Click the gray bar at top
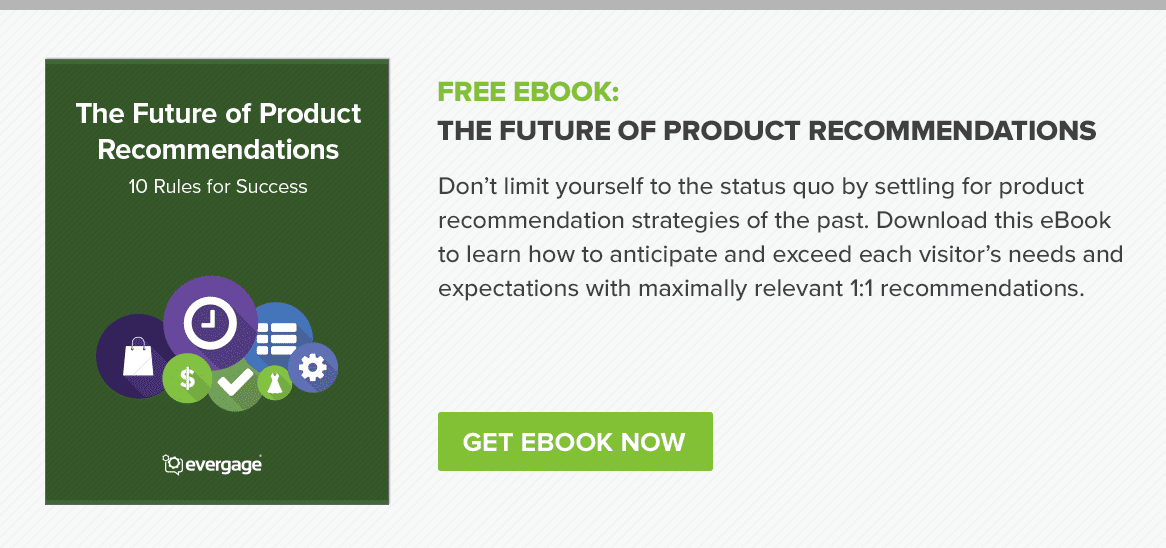This screenshot has width=1166, height=548. (x=583, y=4)
